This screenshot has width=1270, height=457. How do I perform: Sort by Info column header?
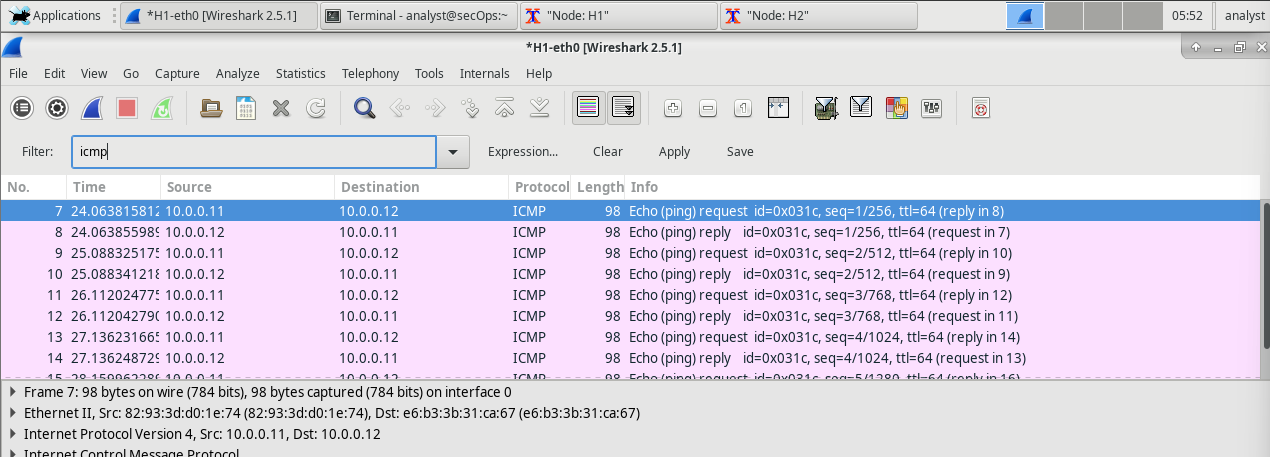(x=942, y=187)
